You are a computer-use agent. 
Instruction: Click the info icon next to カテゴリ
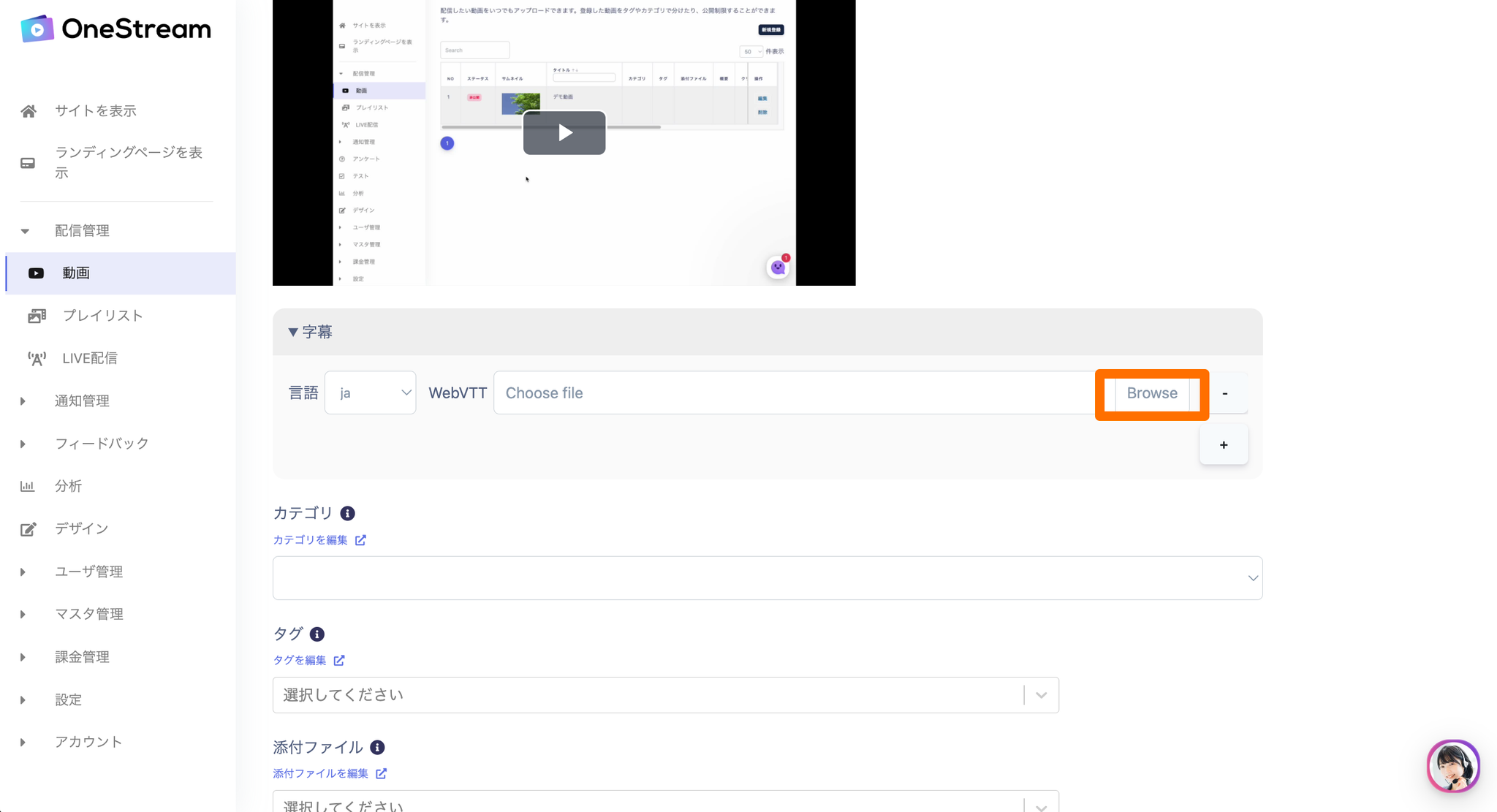[x=348, y=514]
